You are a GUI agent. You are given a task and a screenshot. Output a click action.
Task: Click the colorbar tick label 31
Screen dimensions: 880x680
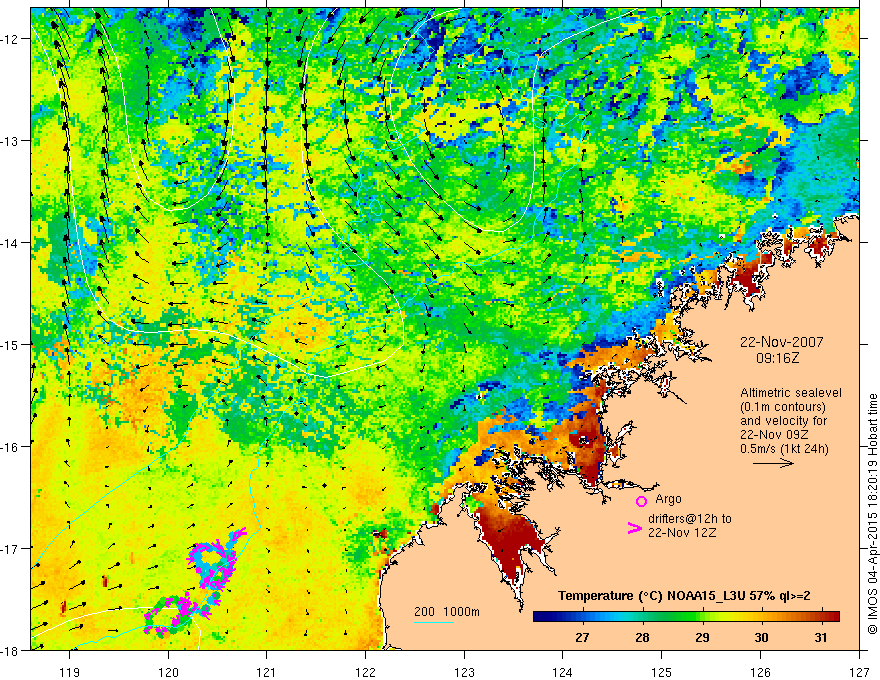(821, 637)
